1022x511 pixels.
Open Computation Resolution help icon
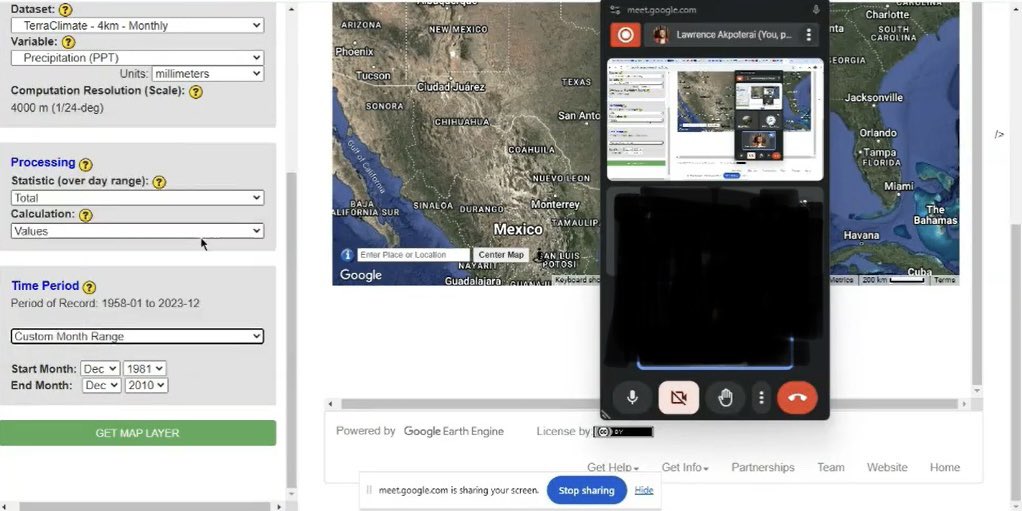click(196, 92)
